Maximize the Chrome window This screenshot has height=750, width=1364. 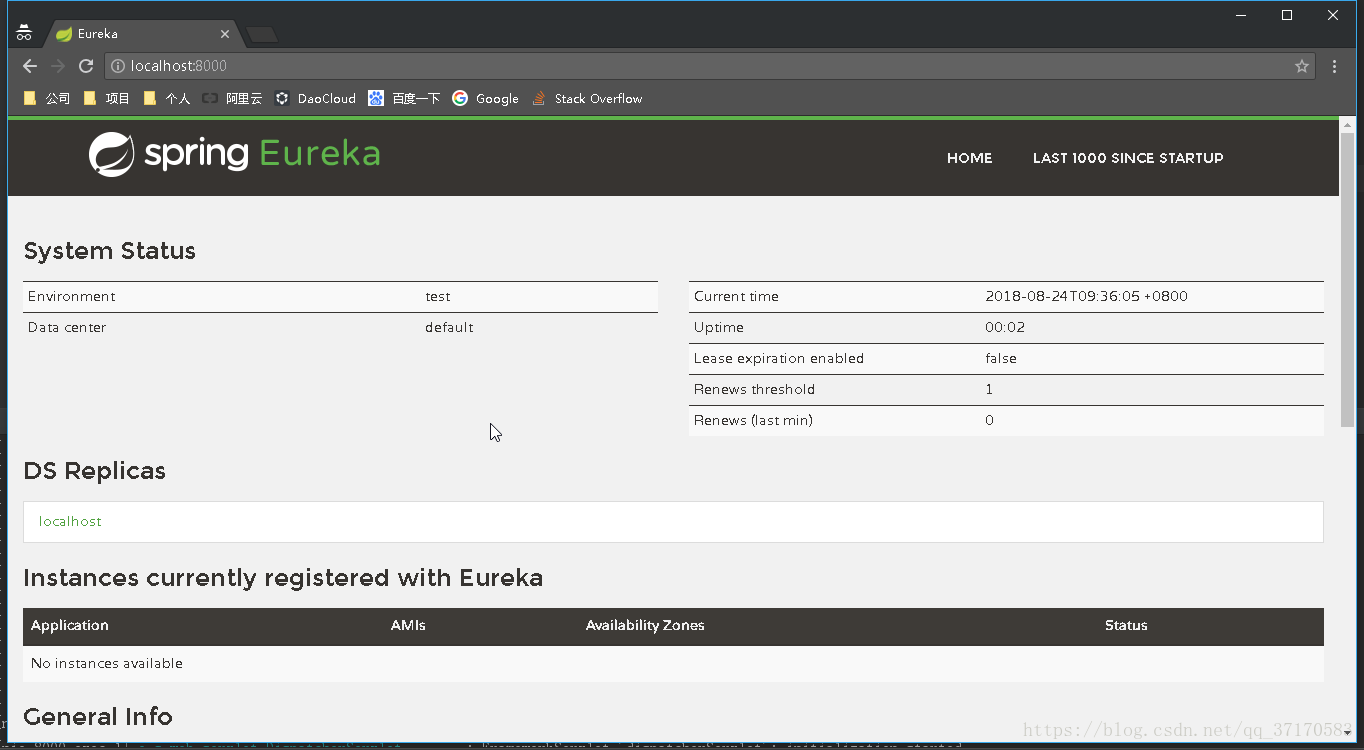1287,15
